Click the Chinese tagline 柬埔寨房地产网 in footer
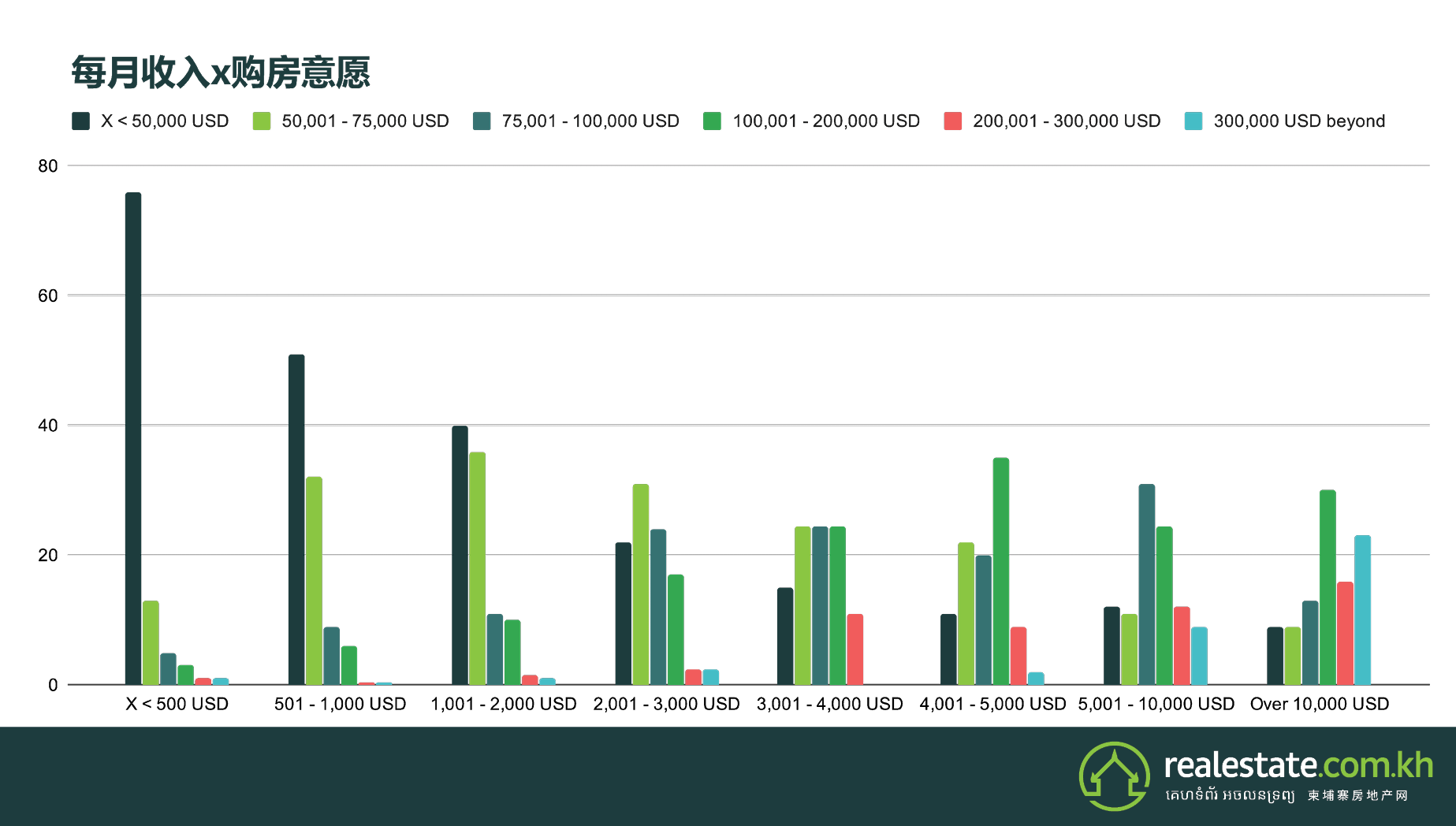 coord(1357,795)
